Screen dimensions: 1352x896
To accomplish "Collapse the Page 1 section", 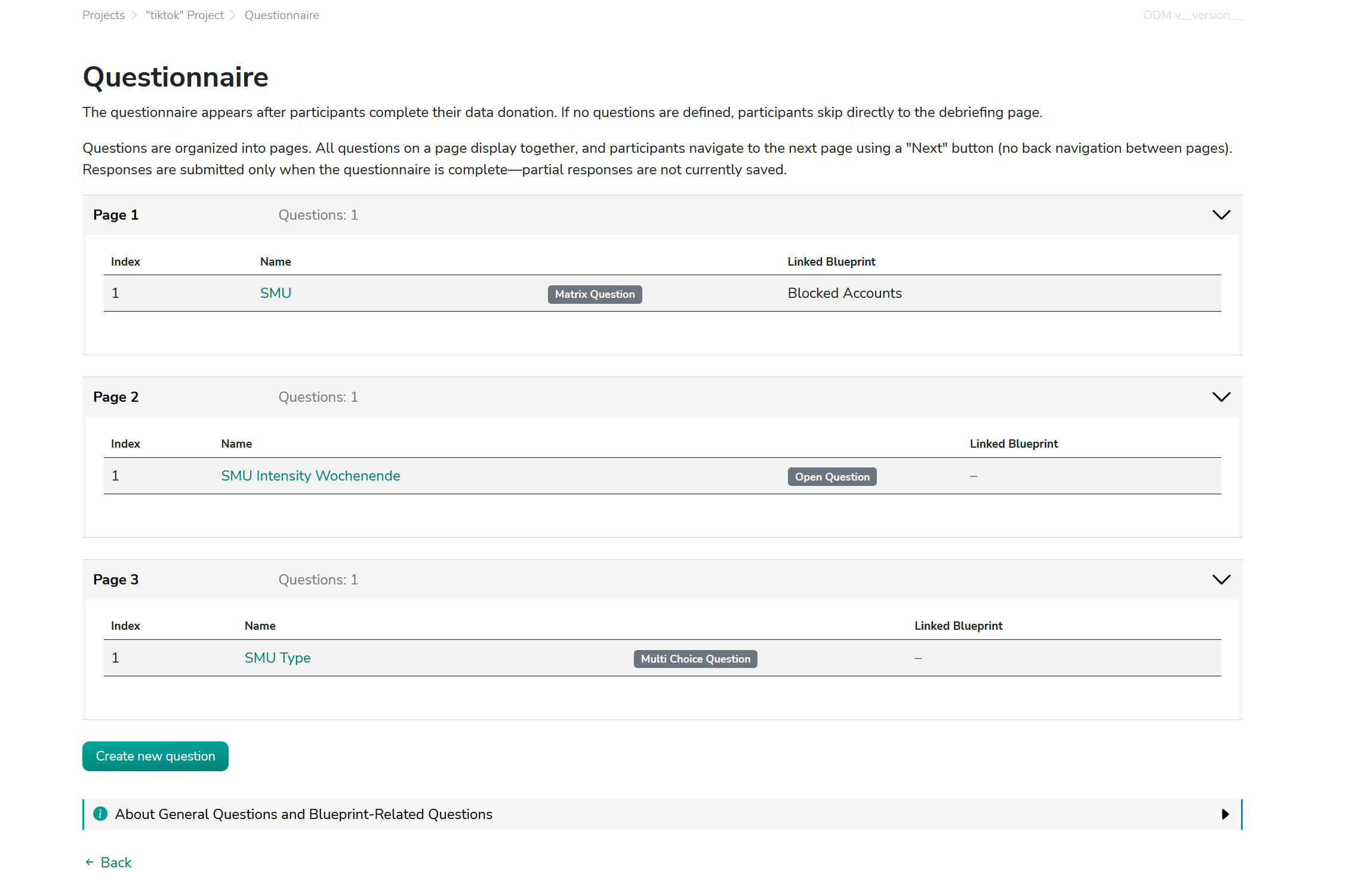I will pos(1221,214).
